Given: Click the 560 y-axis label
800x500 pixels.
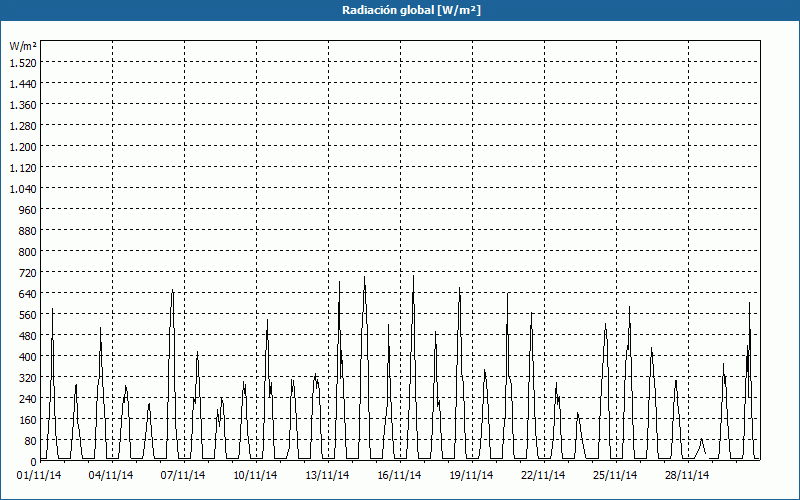Looking at the screenshot, I should pos(28,315).
